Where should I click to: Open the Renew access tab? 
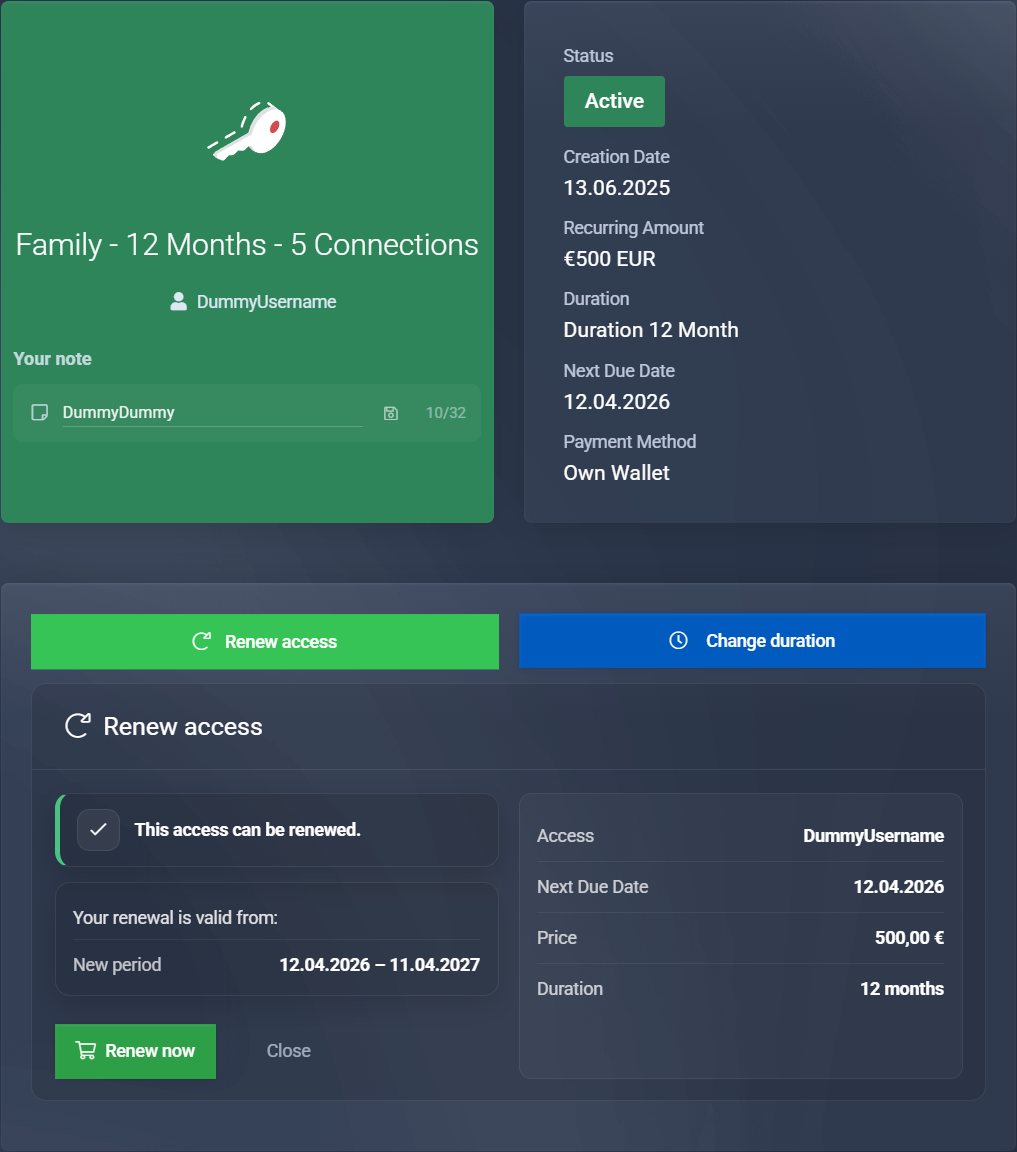click(265, 641)
